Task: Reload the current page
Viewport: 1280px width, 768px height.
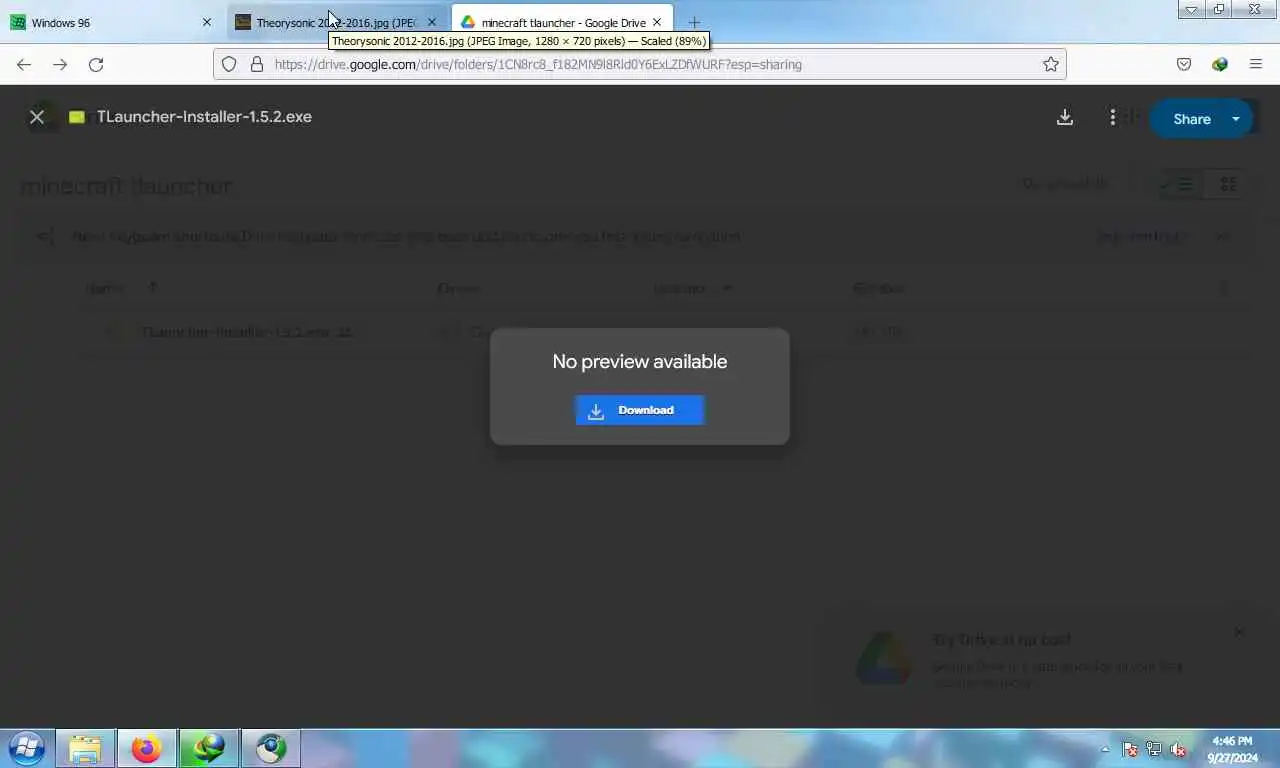Action: [96, 64]
